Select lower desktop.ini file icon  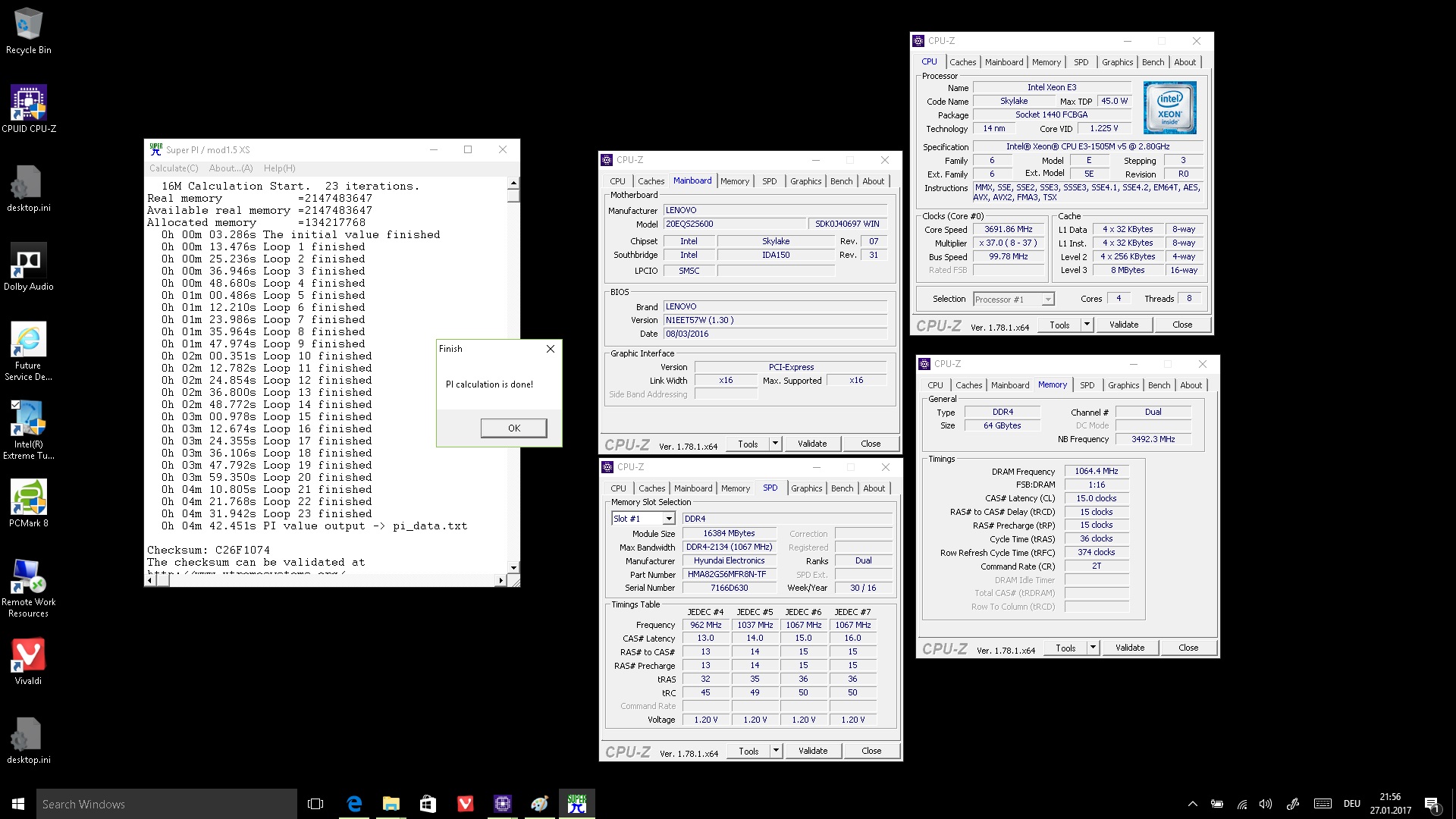28,741
